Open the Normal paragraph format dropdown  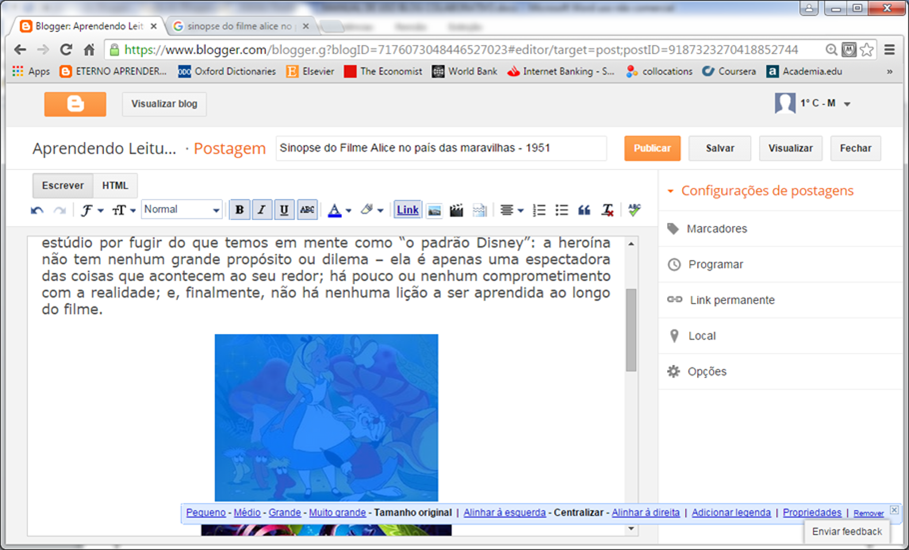pos(181,210)
